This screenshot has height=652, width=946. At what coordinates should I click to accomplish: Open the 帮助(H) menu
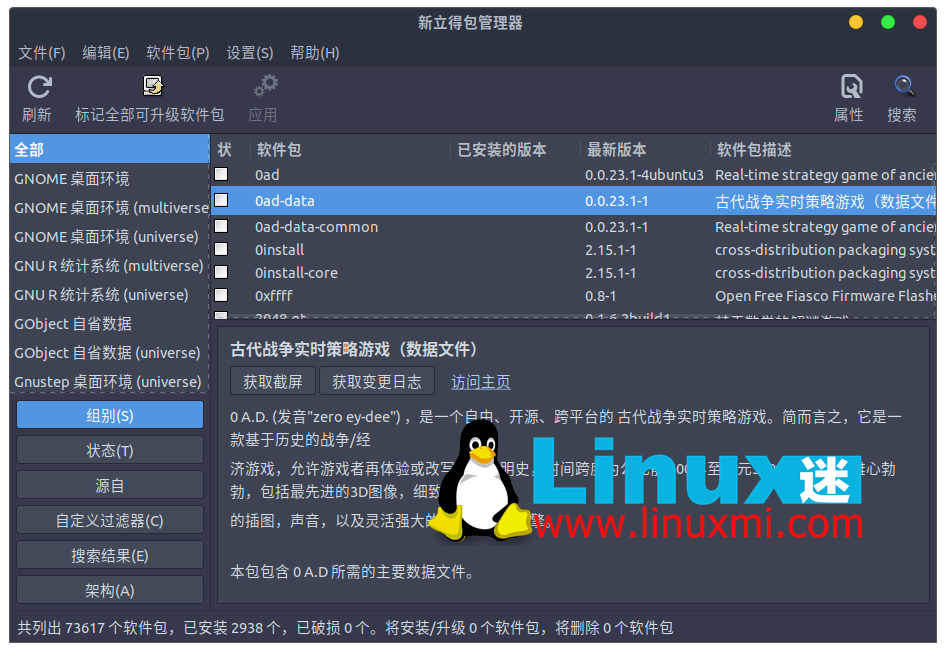314,53
